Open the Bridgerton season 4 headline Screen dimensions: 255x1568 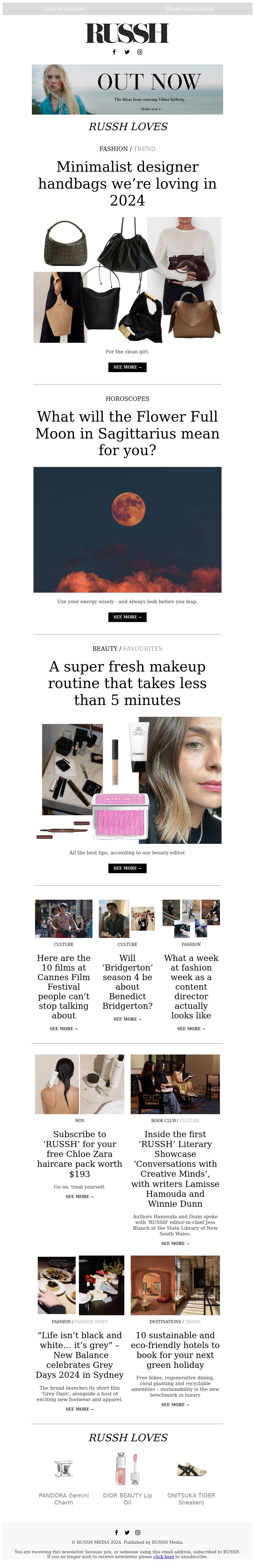[127, 982]
